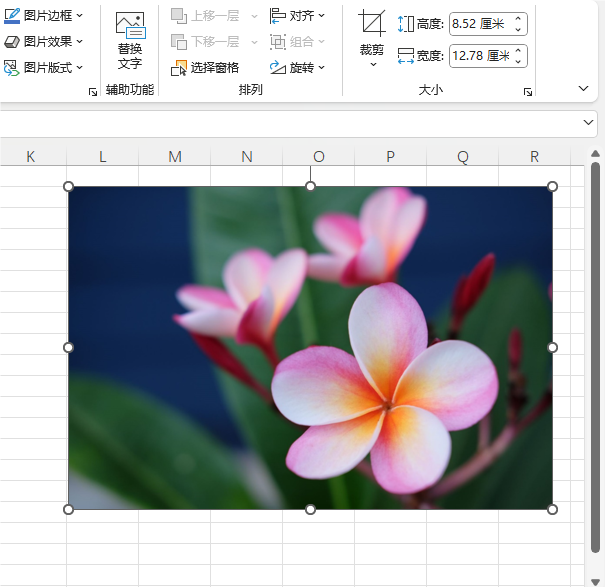Decrease width with the down spinner
Screen dimensions: 605x587
click(518, 61)
